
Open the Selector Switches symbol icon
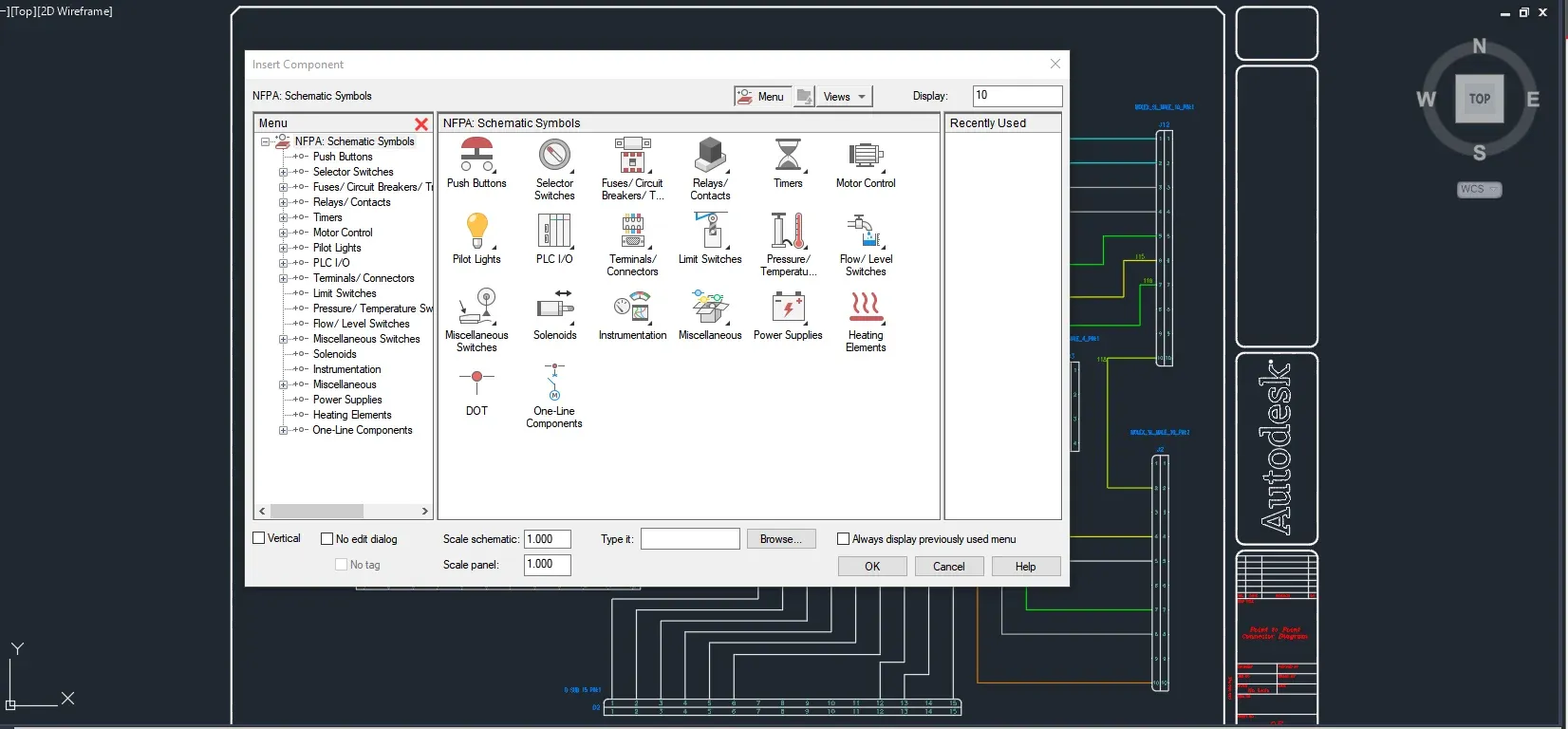click(554, 155)
